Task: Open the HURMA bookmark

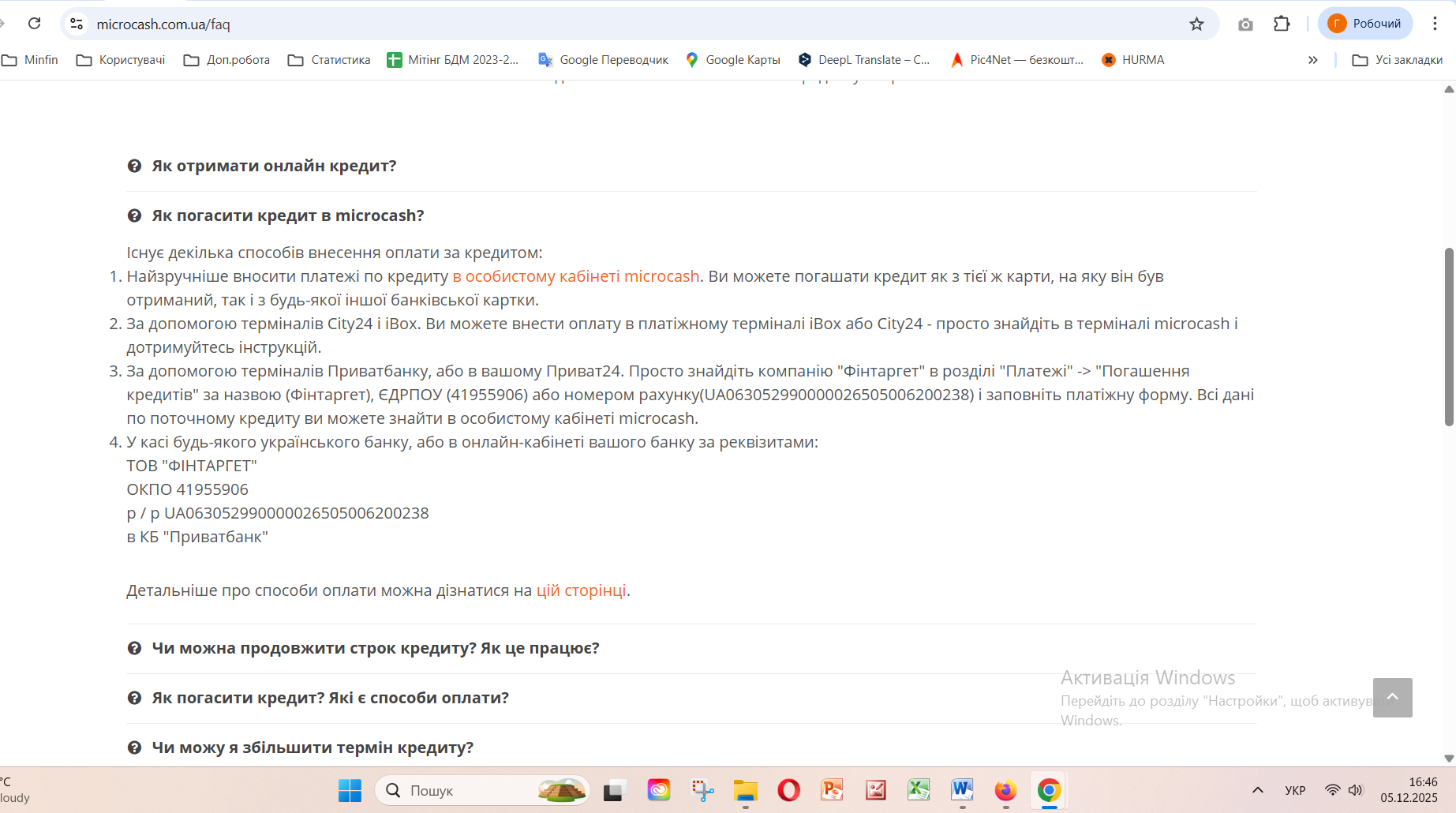Action: (x=1132, y=60)
